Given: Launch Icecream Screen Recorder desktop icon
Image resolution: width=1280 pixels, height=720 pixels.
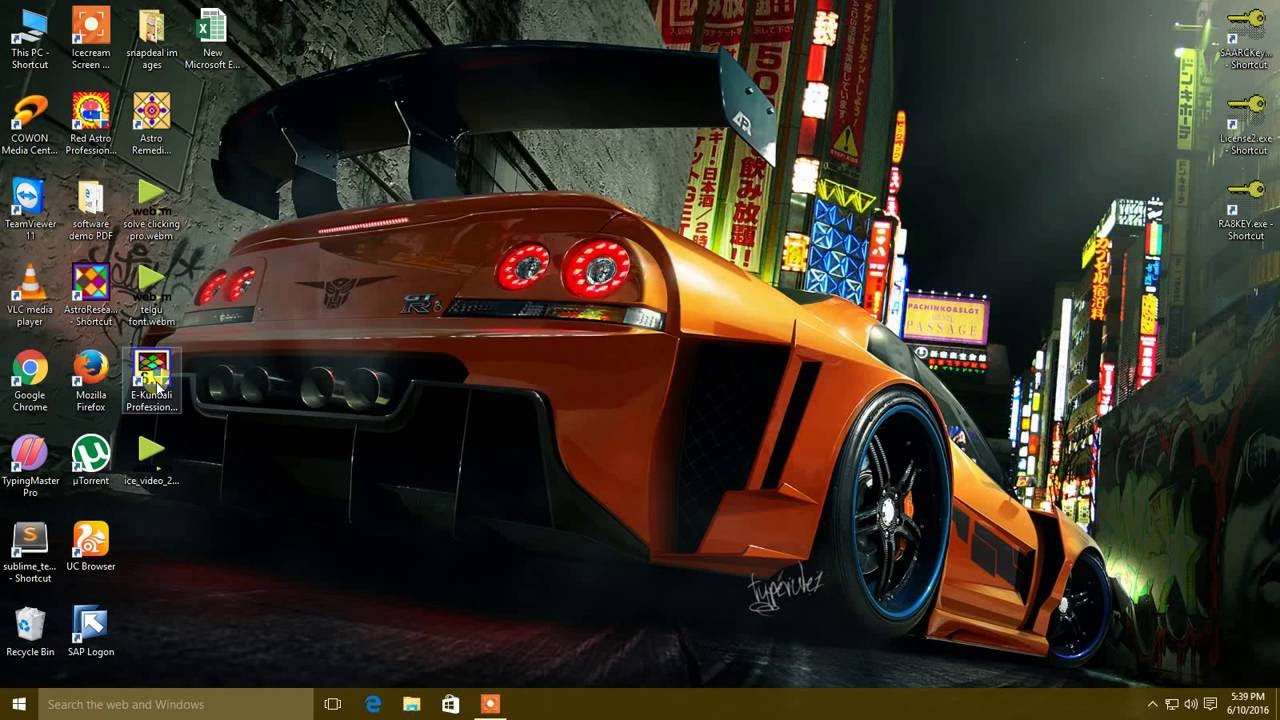Looking at the screenshot, I should pos(91,40).
